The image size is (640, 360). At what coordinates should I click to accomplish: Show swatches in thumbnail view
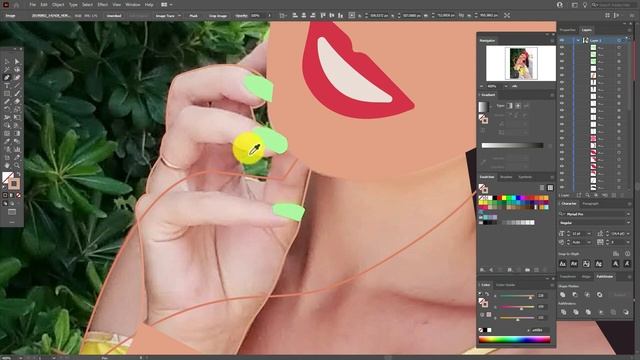click(550, 188)
